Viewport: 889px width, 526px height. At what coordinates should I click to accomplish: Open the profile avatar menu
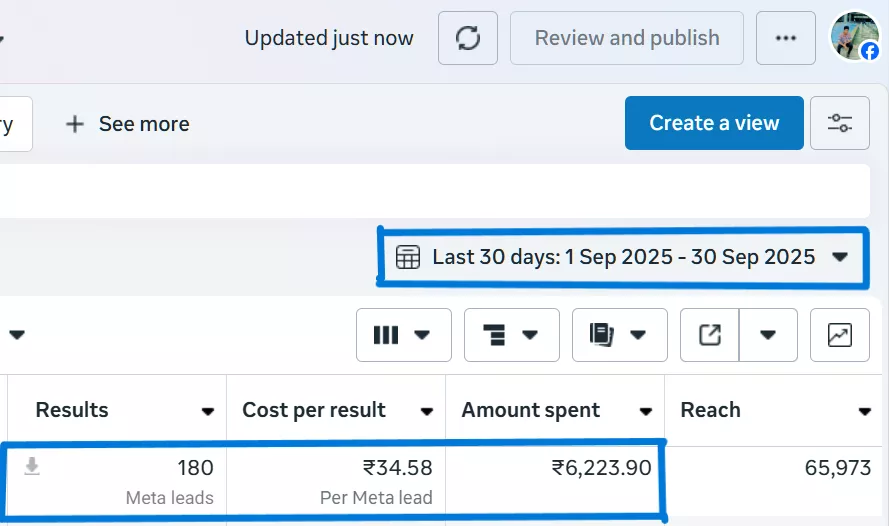(x=855, y=38)
